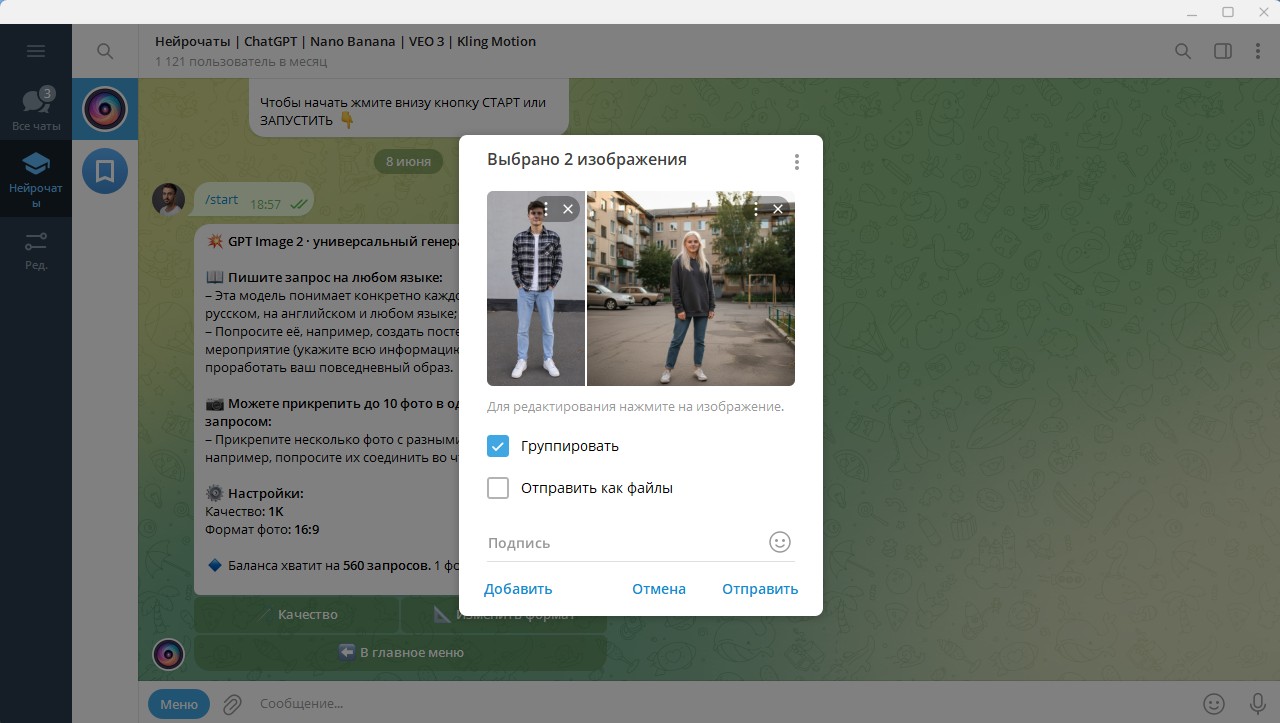Open sender avatar next to /start message
1280x723 pixels.
[168, 199]
